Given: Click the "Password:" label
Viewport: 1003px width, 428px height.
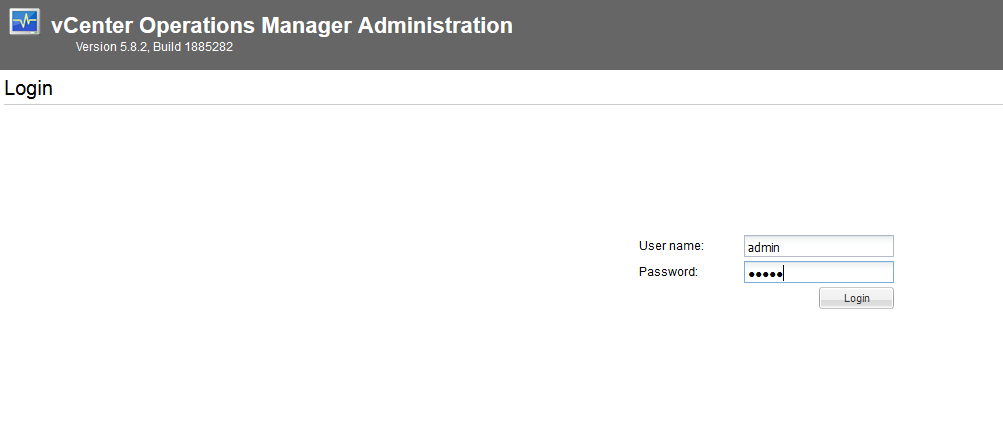Looking at the screenshot, I should click(x=668, y=271).
